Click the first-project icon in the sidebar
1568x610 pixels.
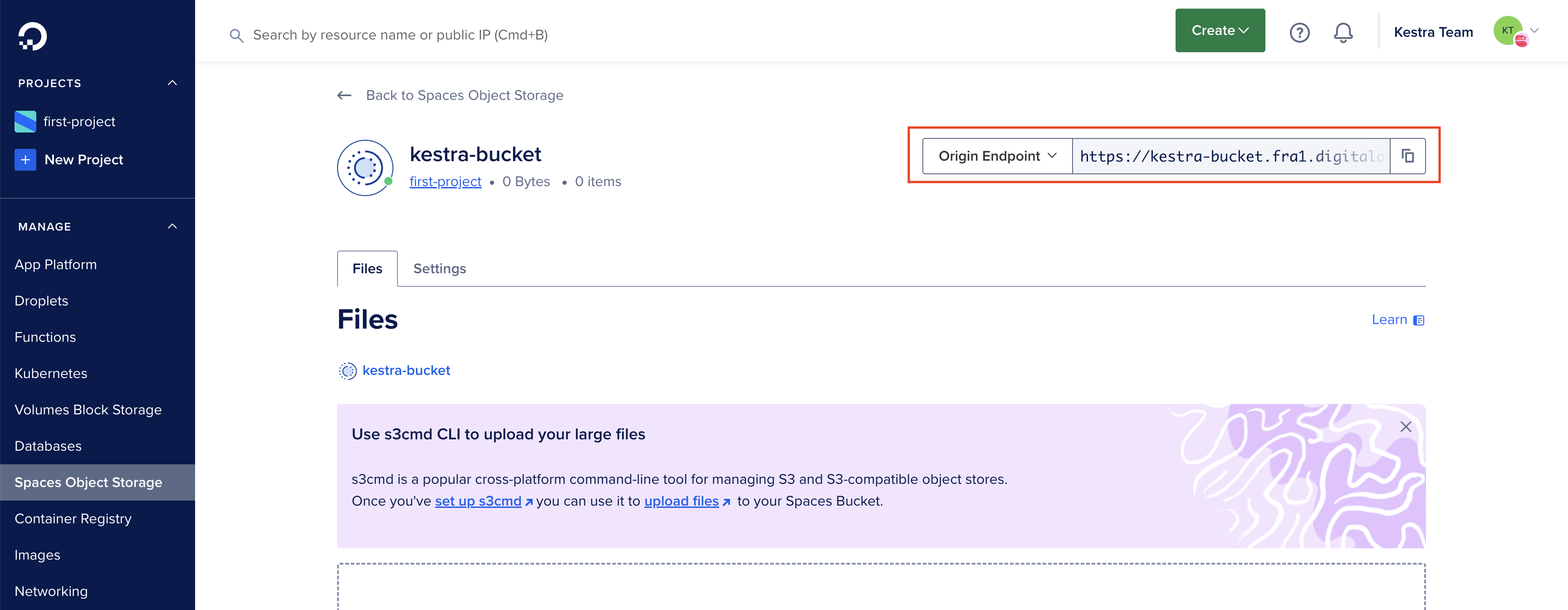24,121
